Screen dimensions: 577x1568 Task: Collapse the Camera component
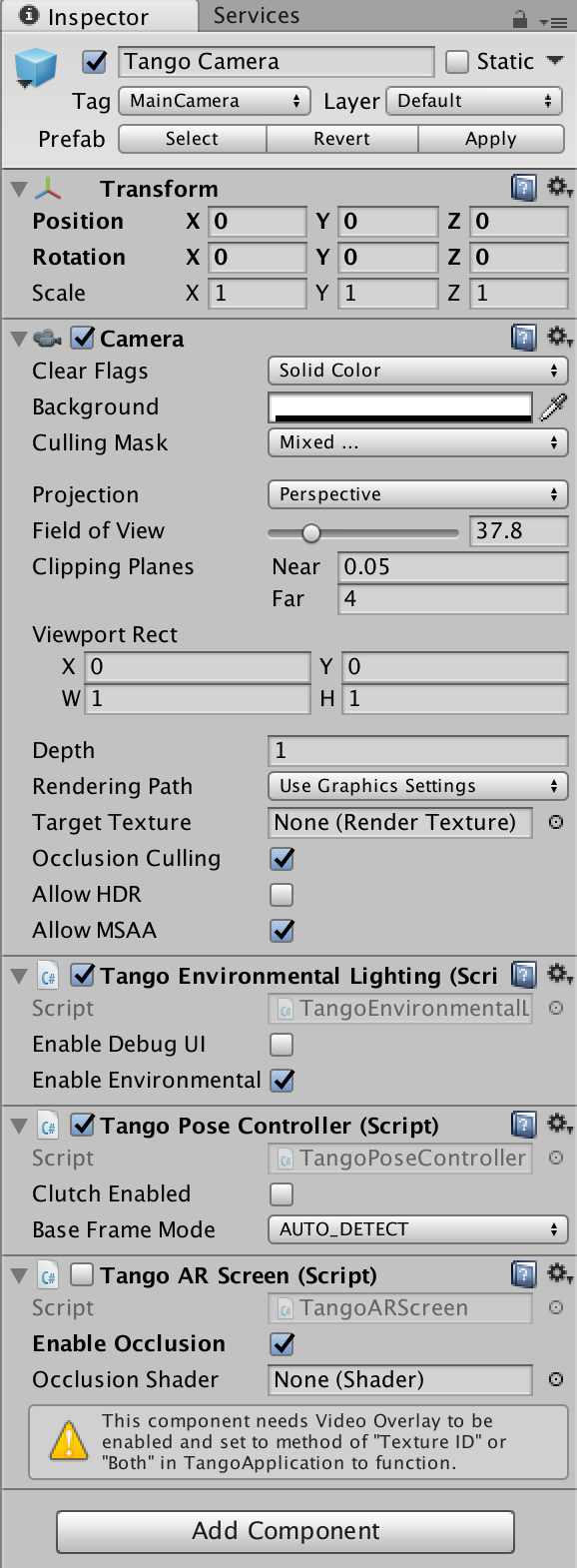click(19, 339)
